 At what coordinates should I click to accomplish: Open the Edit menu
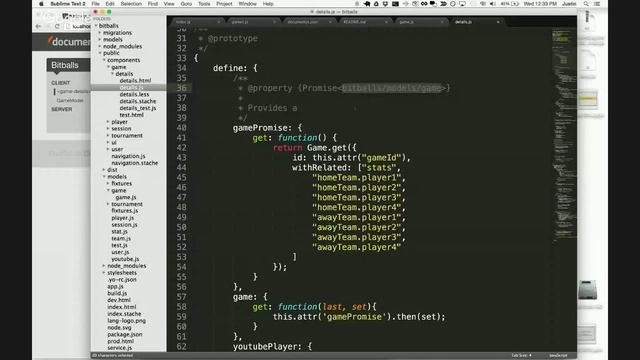pos(110,4)
